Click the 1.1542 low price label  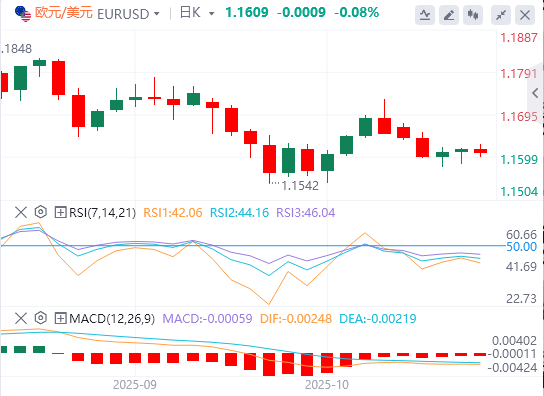pos(300,186)
